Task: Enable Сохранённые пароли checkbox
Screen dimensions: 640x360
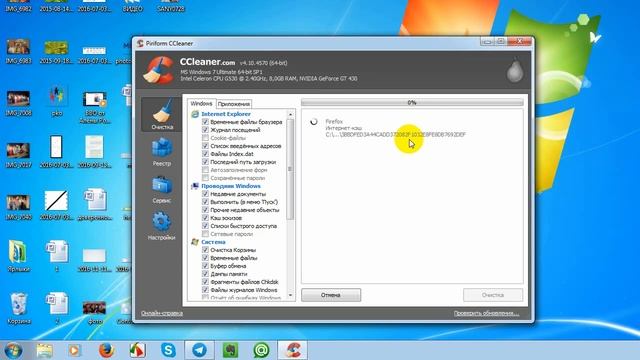Action: point(205,178)
